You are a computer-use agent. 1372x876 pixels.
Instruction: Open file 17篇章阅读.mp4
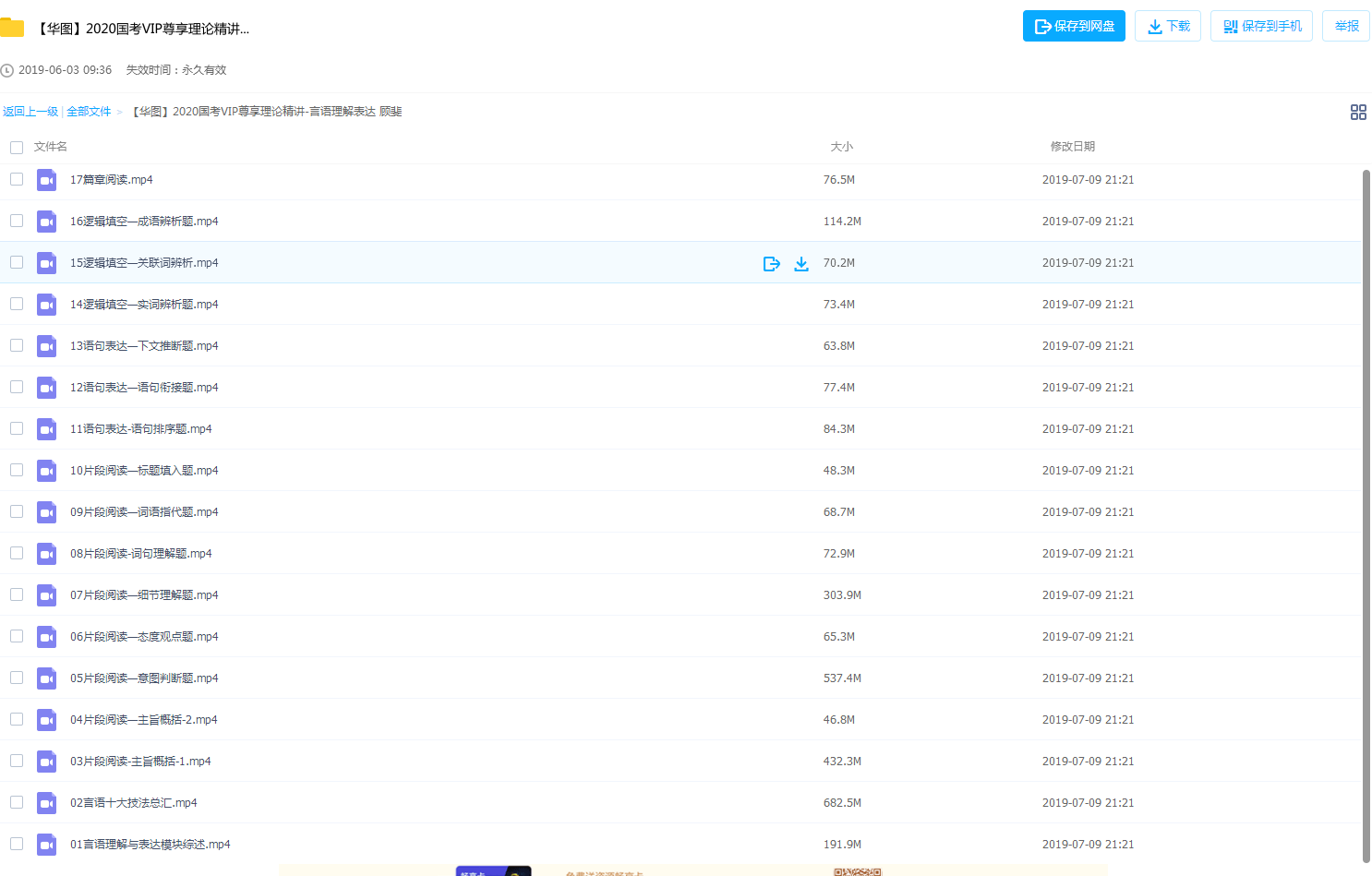point(112,180)
